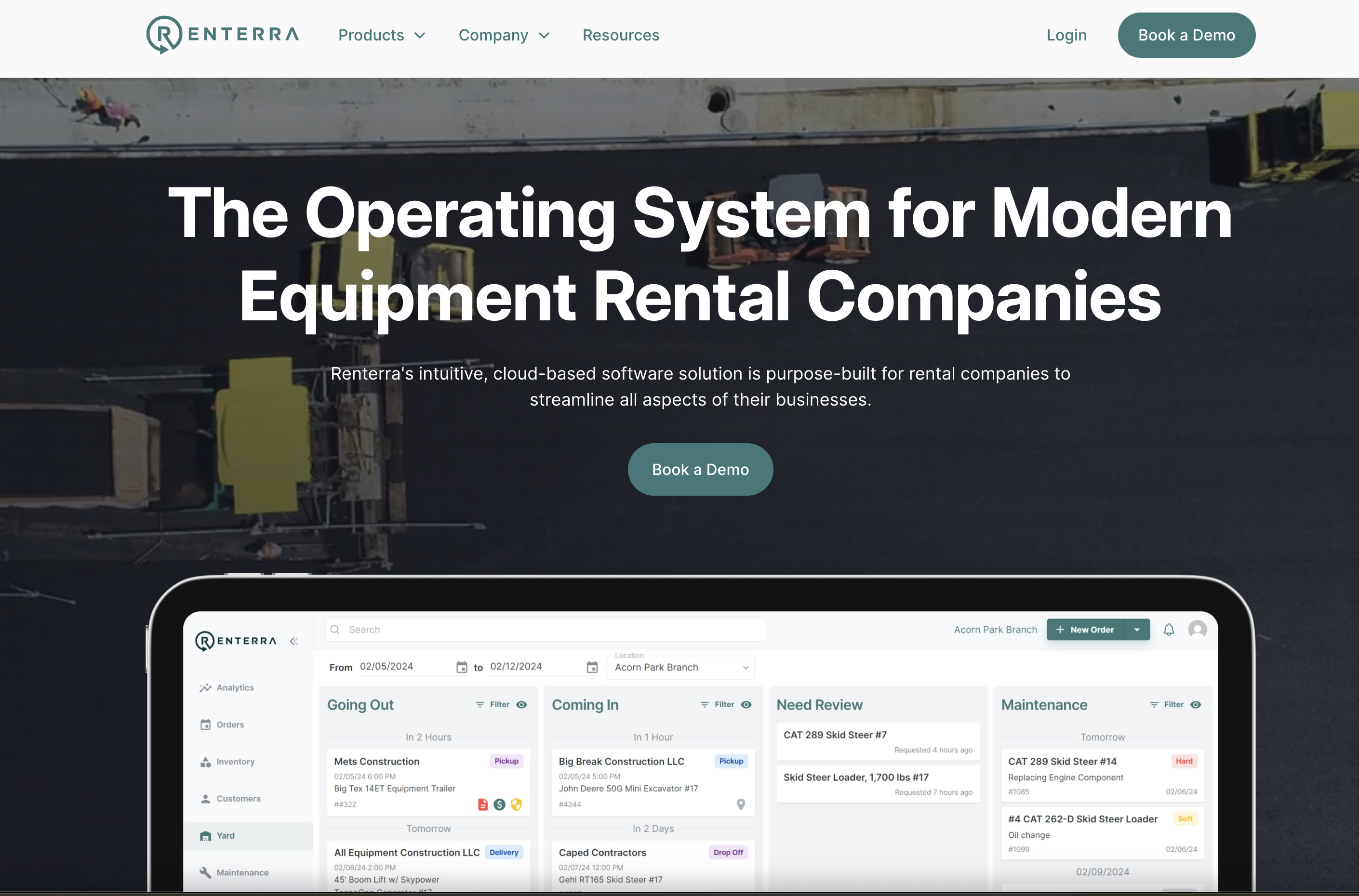The height and width of the screenshot is (896, 1359).
Task: Click the Login link
Action: coord(1066,36)
